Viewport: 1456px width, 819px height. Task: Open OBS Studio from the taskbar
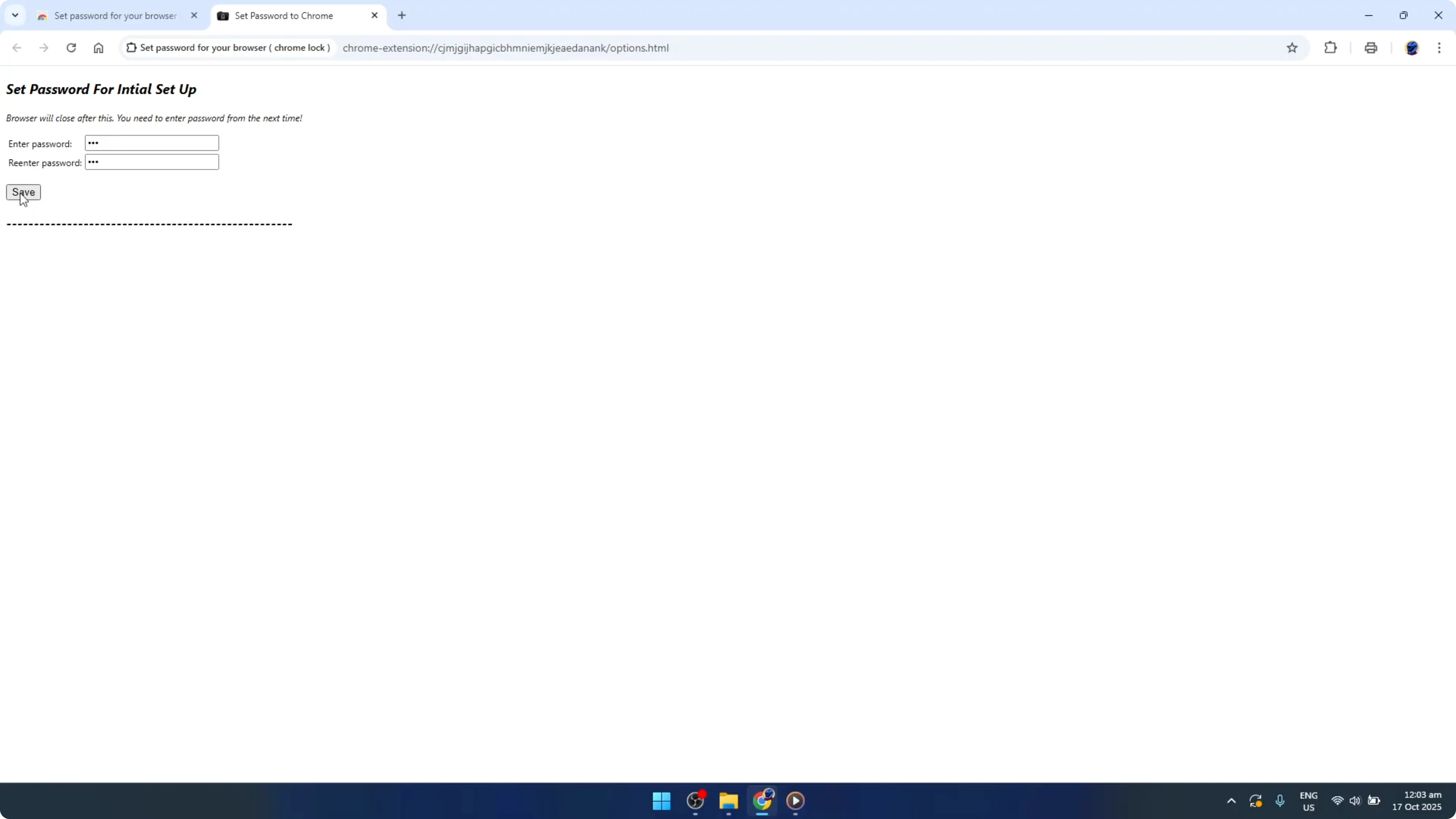[x=695, y=801]
